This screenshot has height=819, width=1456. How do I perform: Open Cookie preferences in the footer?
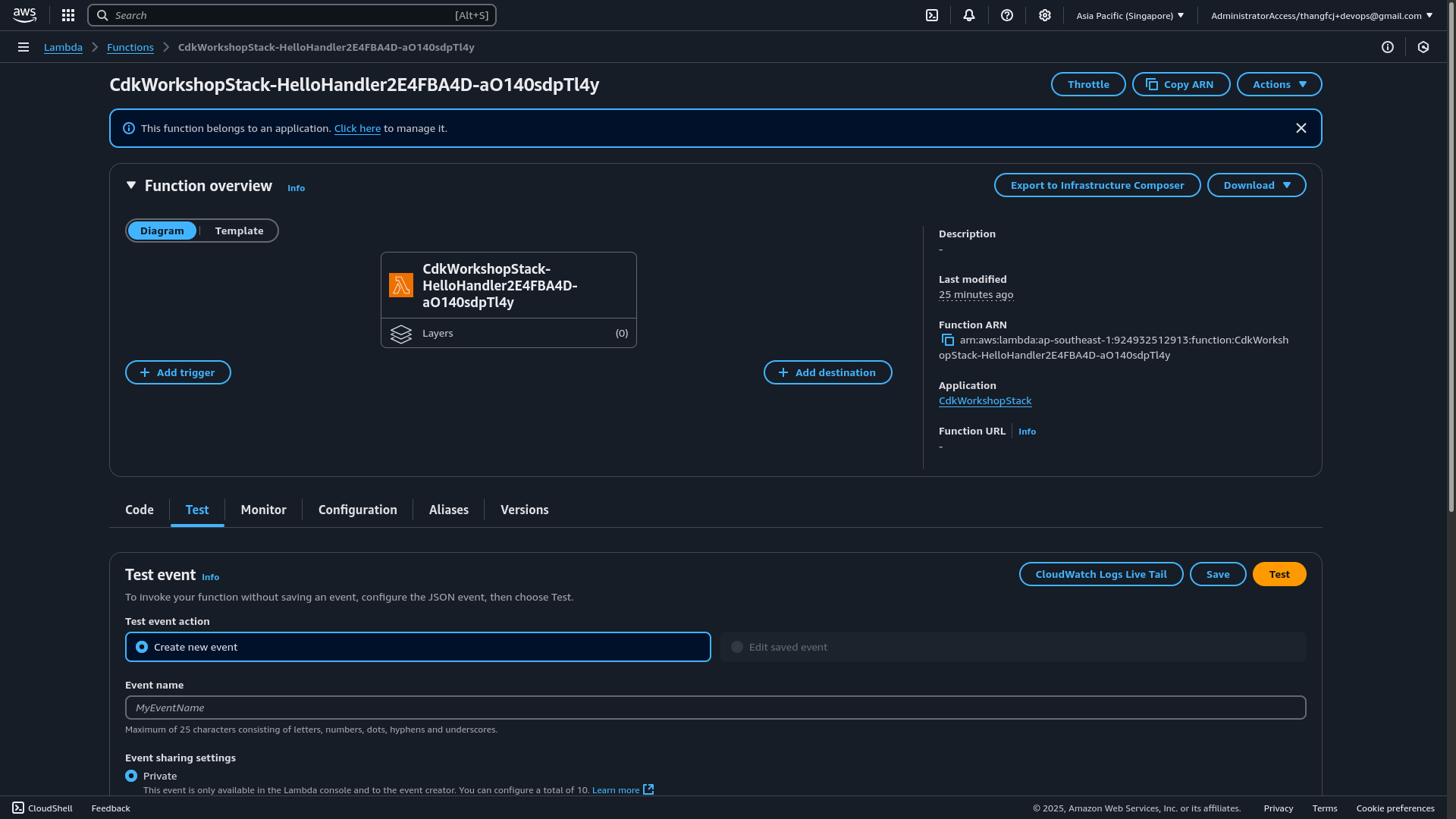pyautogui.click(x=1395, y=808)
